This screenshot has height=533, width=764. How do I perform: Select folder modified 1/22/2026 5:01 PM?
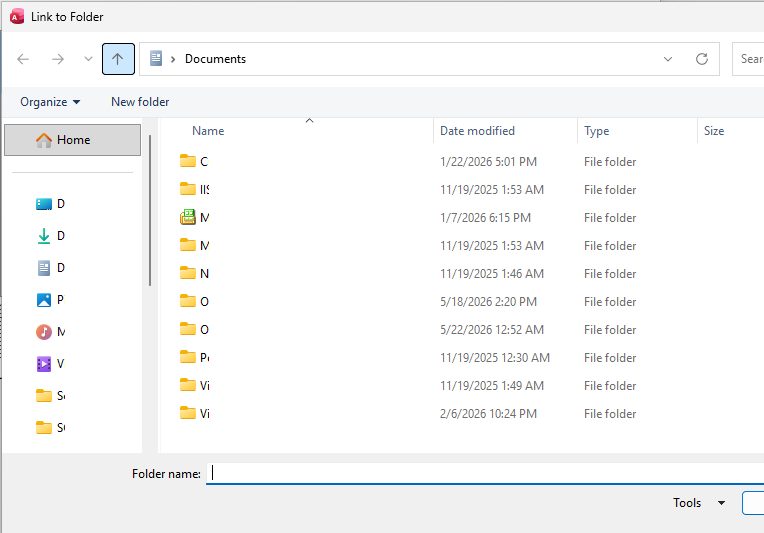coord(194,161)
